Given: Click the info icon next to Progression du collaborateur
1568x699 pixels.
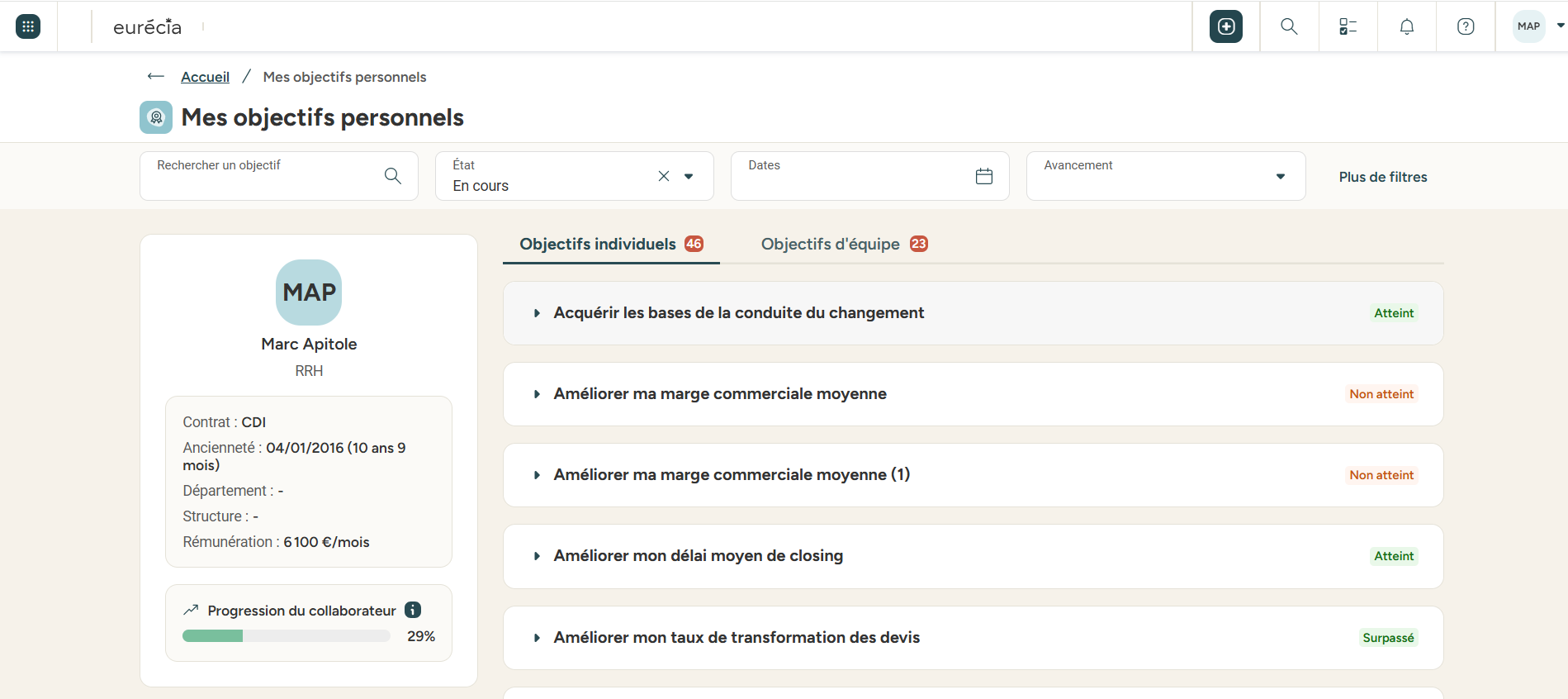Looking at the screenshot, I should click(413, 610).
